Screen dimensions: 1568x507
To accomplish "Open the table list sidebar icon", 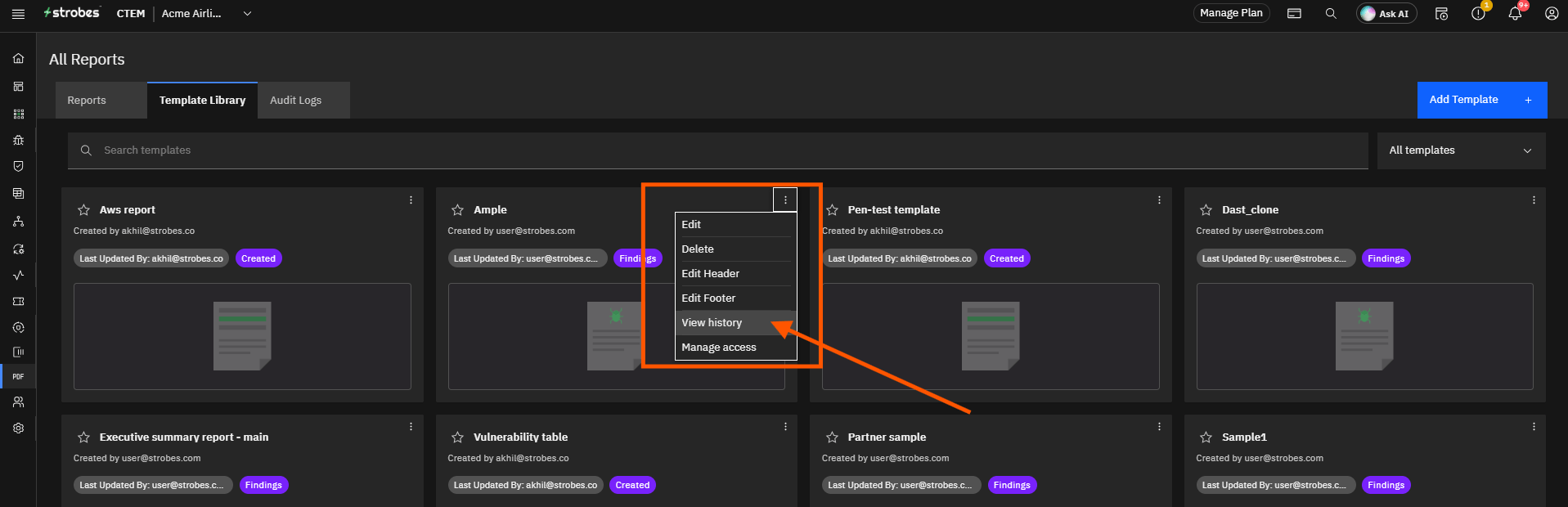I will 18,194.
